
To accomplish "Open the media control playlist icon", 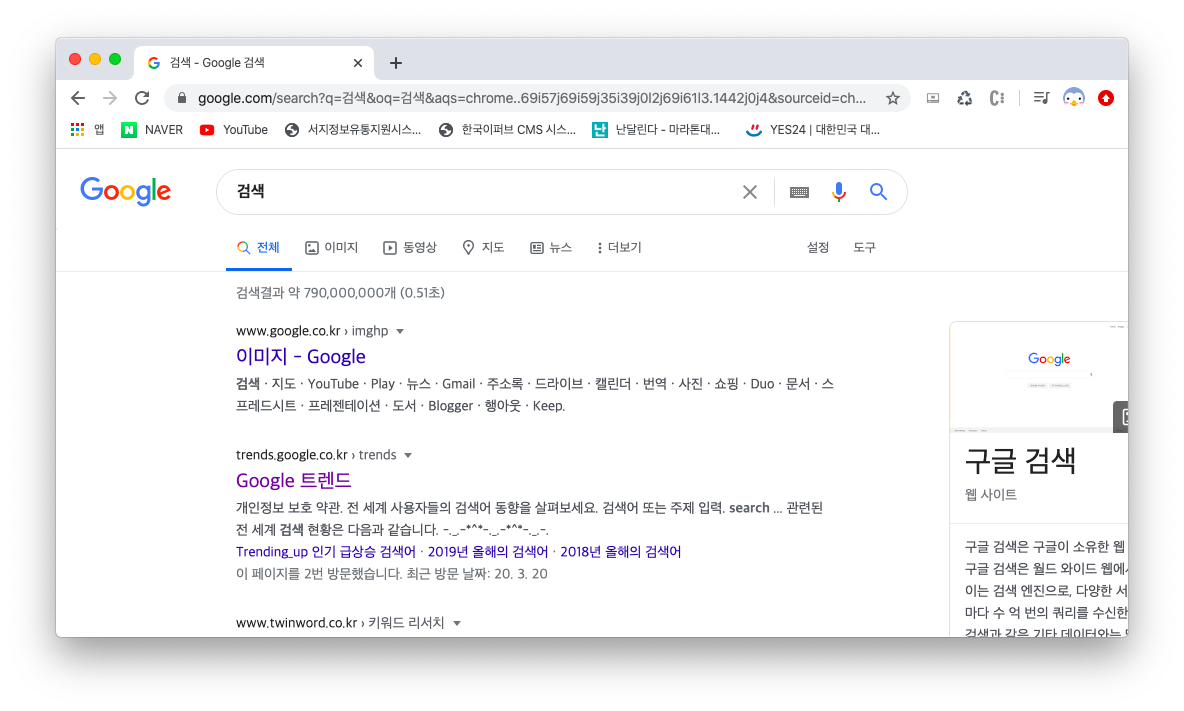I will (x=1041, y=98).
